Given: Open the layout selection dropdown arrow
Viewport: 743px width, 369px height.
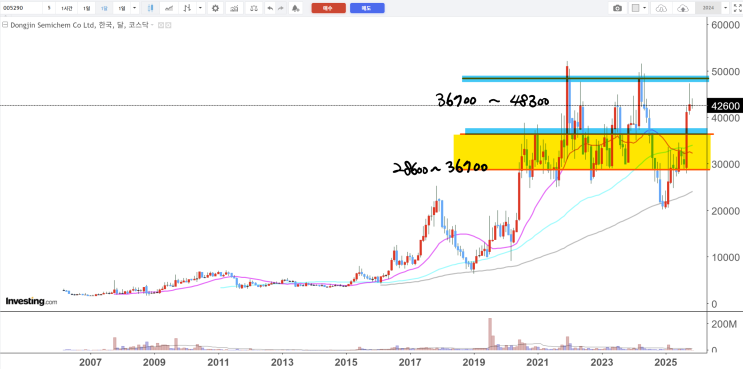Looking at the screenshot, I should point(644,8).
